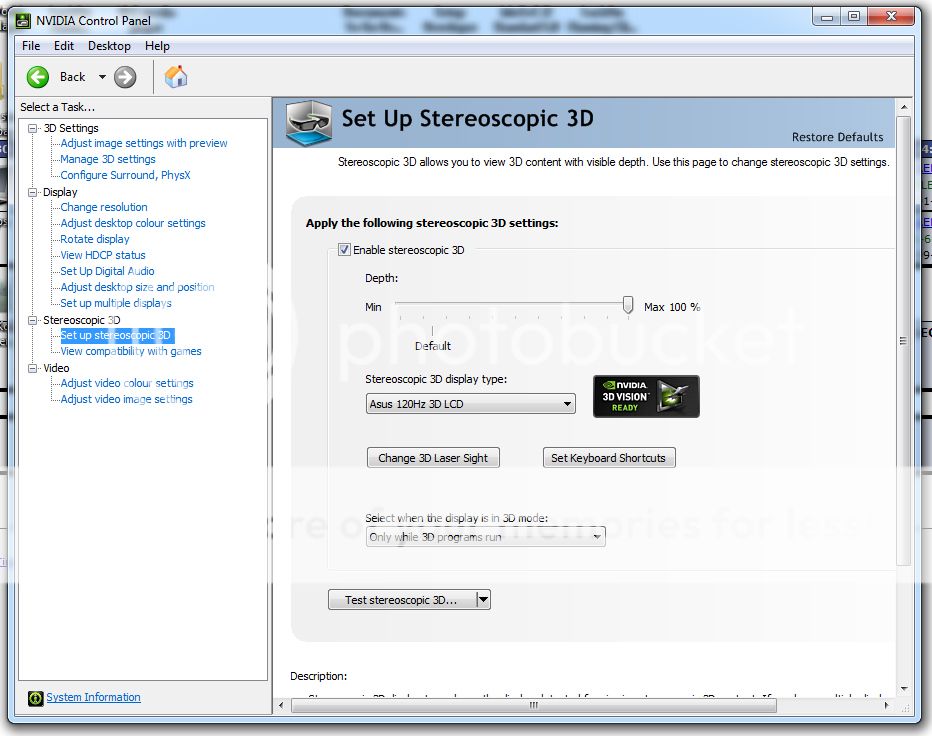Image resolution: width=932 pixels, height=736 pixels.
Task: Click the green Back arrow icon
Action: click(x=38, y=77)
